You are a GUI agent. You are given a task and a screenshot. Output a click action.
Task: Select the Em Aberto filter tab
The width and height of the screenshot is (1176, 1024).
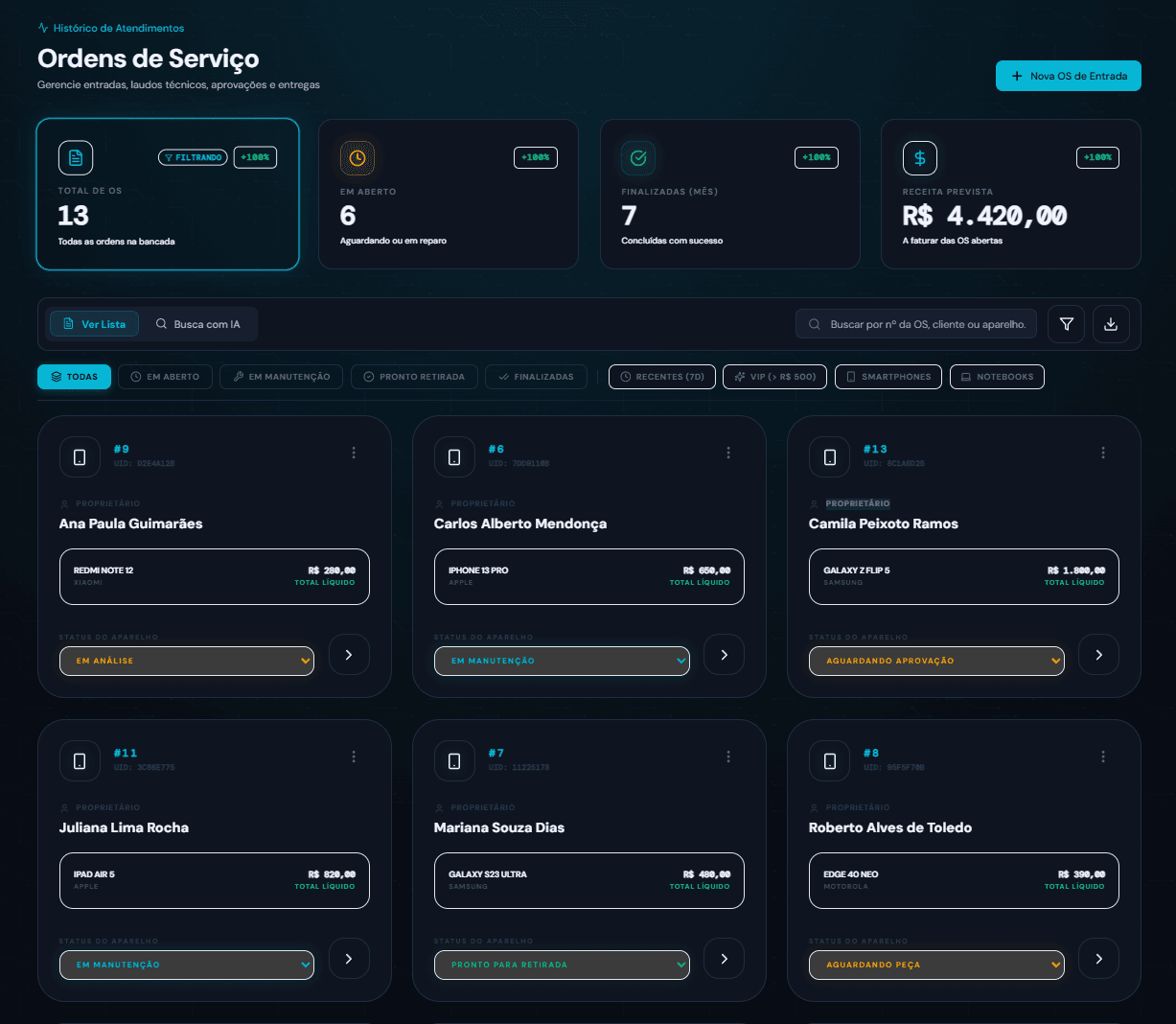pyautogui.click(x=165, y=377)
